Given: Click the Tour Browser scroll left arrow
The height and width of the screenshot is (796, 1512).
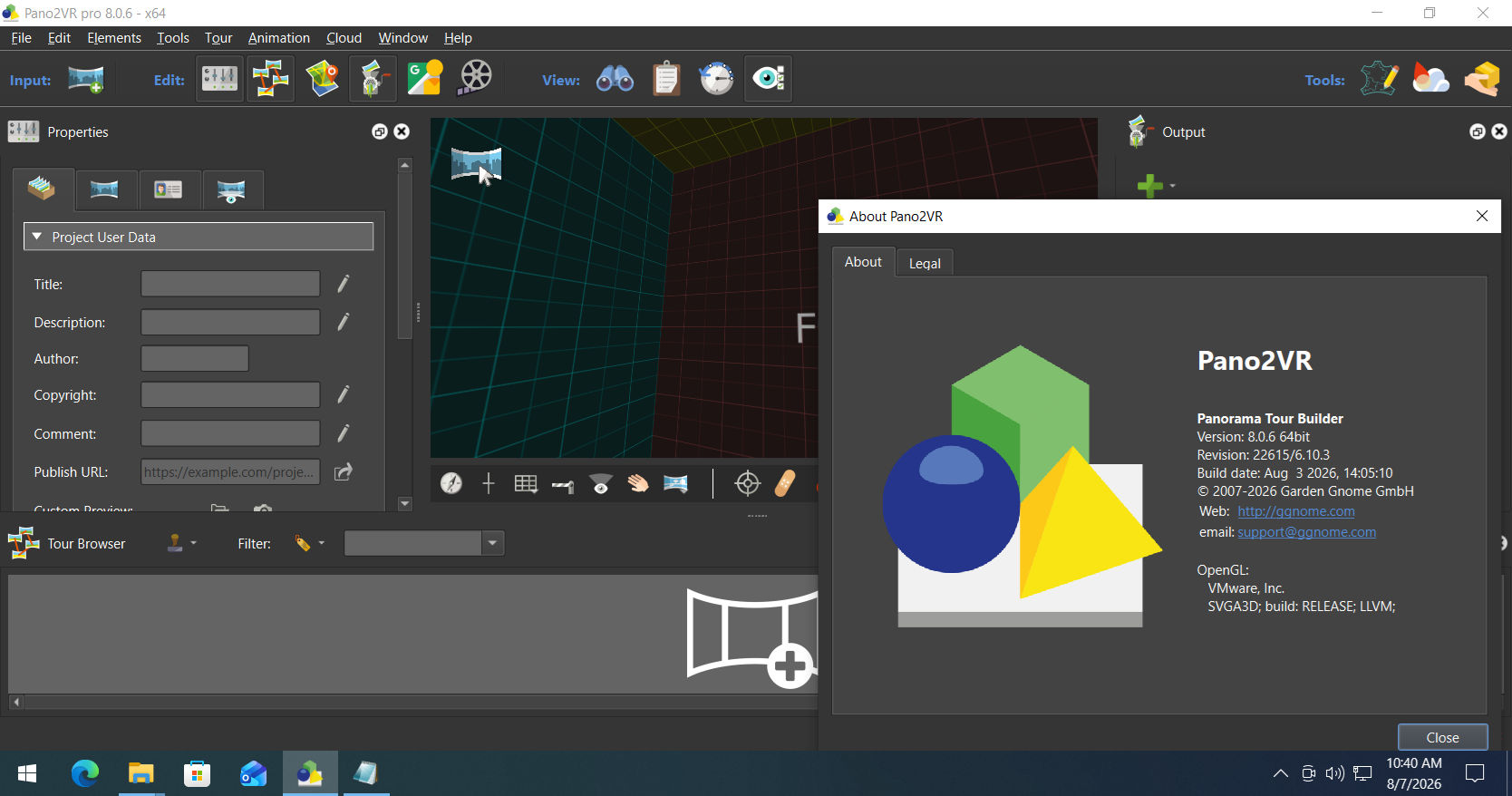Looking at the screenshot, I should coord(16,702).
